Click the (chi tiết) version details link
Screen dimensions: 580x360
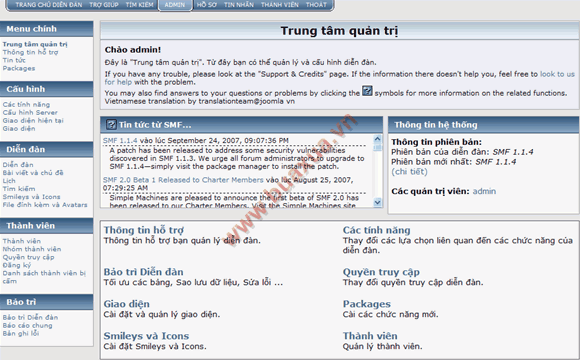pos(409,172)
